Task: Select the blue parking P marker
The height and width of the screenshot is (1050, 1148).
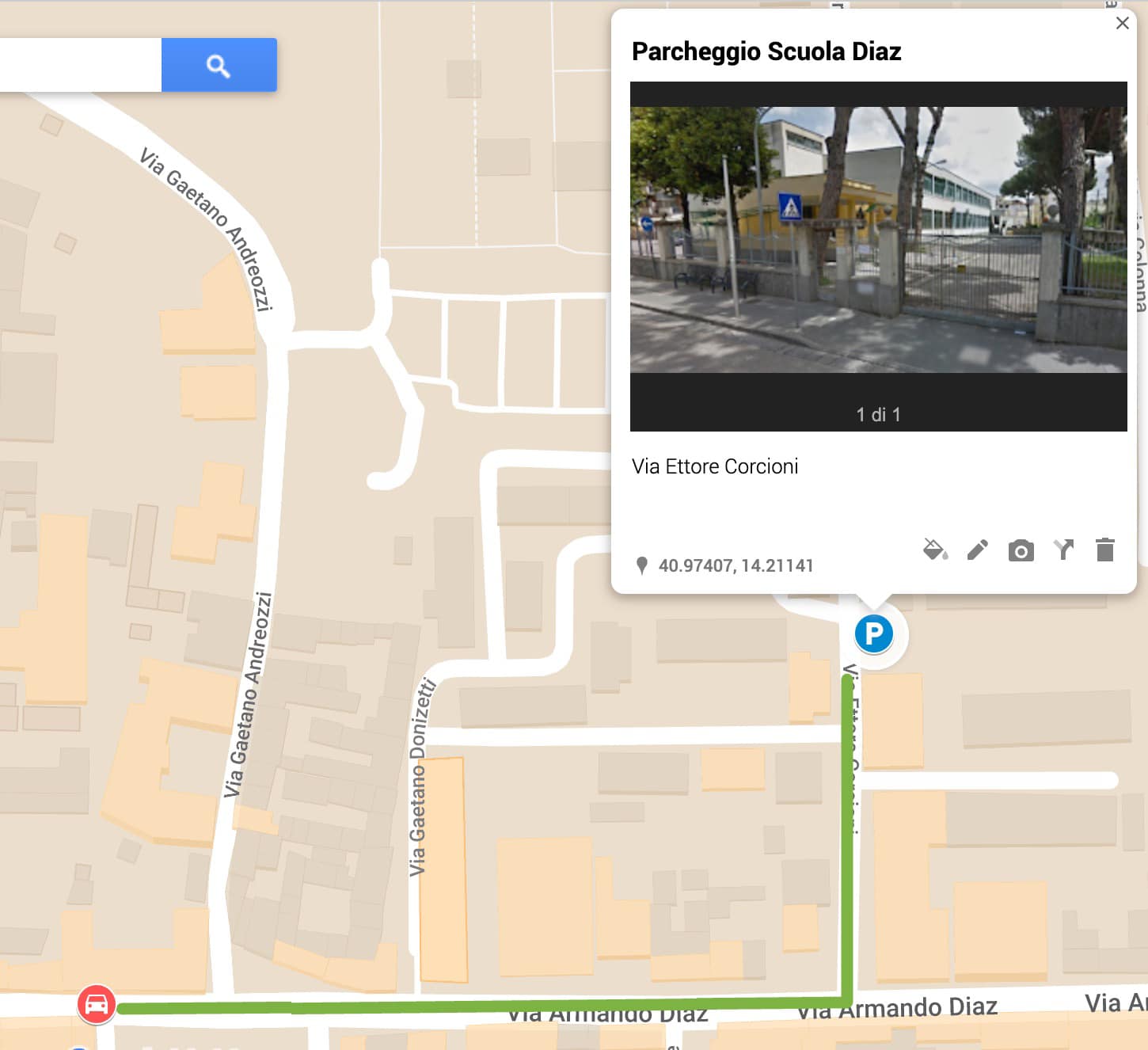Action: [873, 633]
